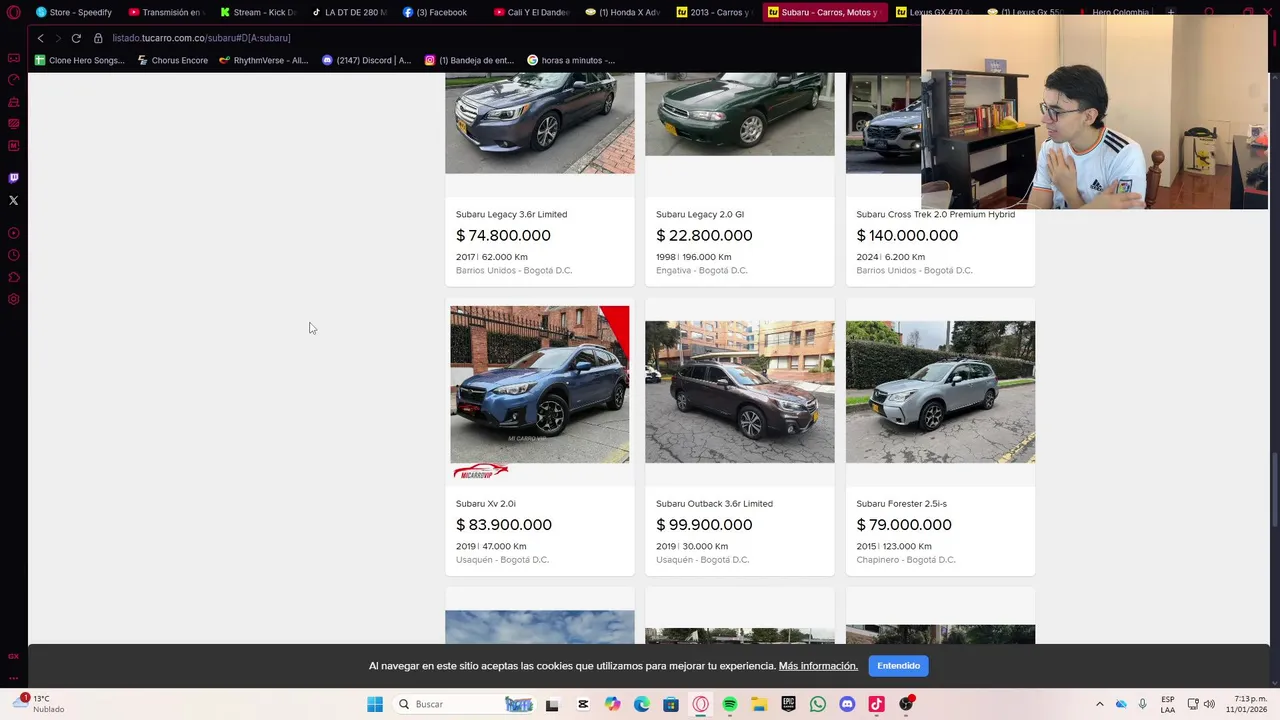Switch to Store - Speedify tab

coord(74,12)
